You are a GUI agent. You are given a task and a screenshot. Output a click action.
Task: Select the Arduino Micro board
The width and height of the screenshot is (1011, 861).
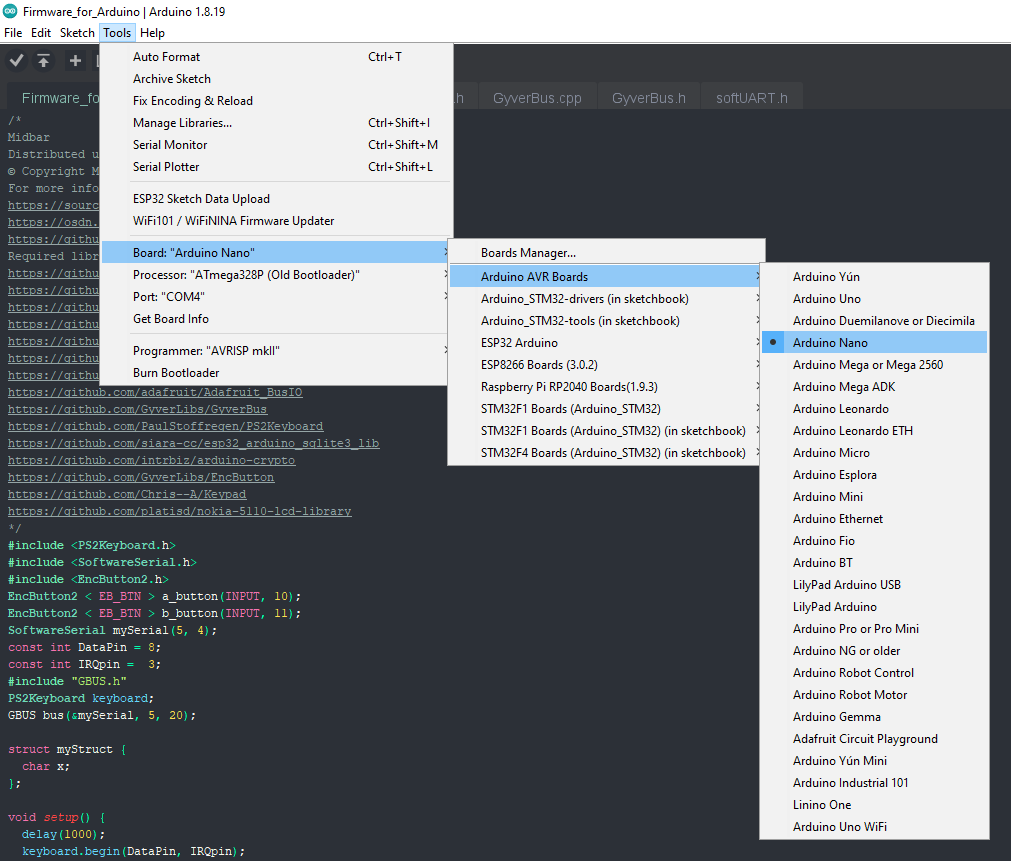(874, 453)
